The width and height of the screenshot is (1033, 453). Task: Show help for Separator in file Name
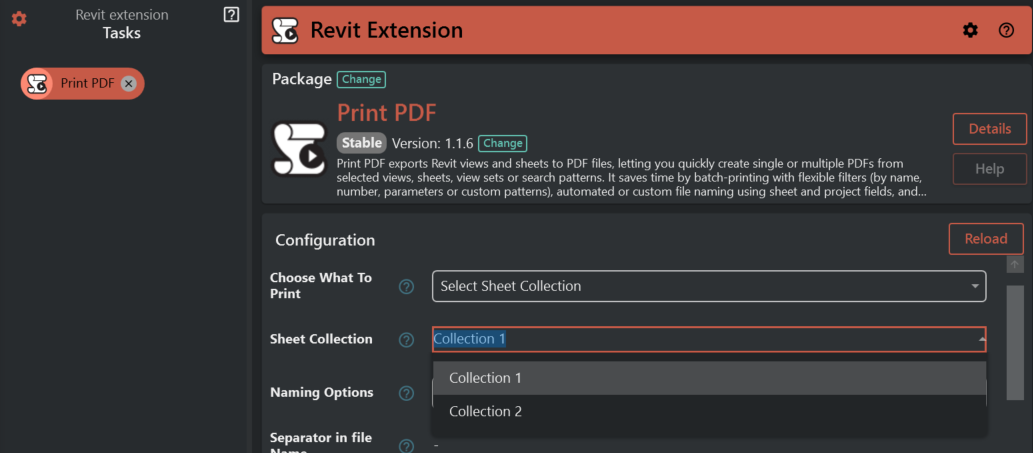406,445
